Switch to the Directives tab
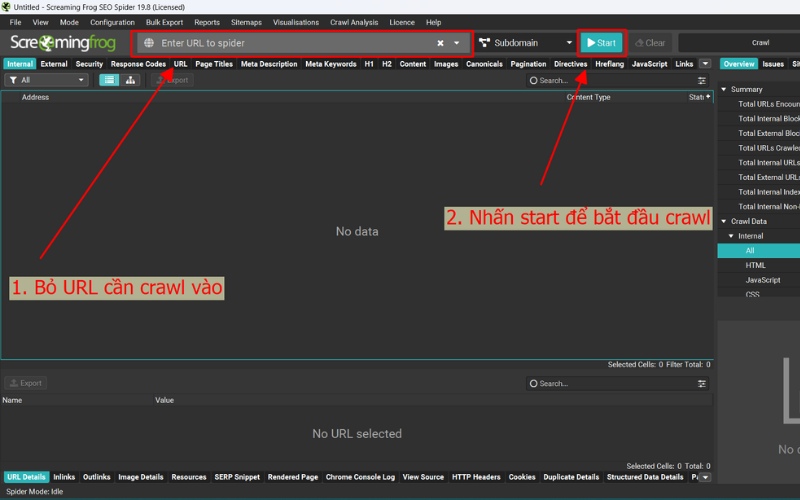Viewport: 800px width, 500px height. [570, 64]
